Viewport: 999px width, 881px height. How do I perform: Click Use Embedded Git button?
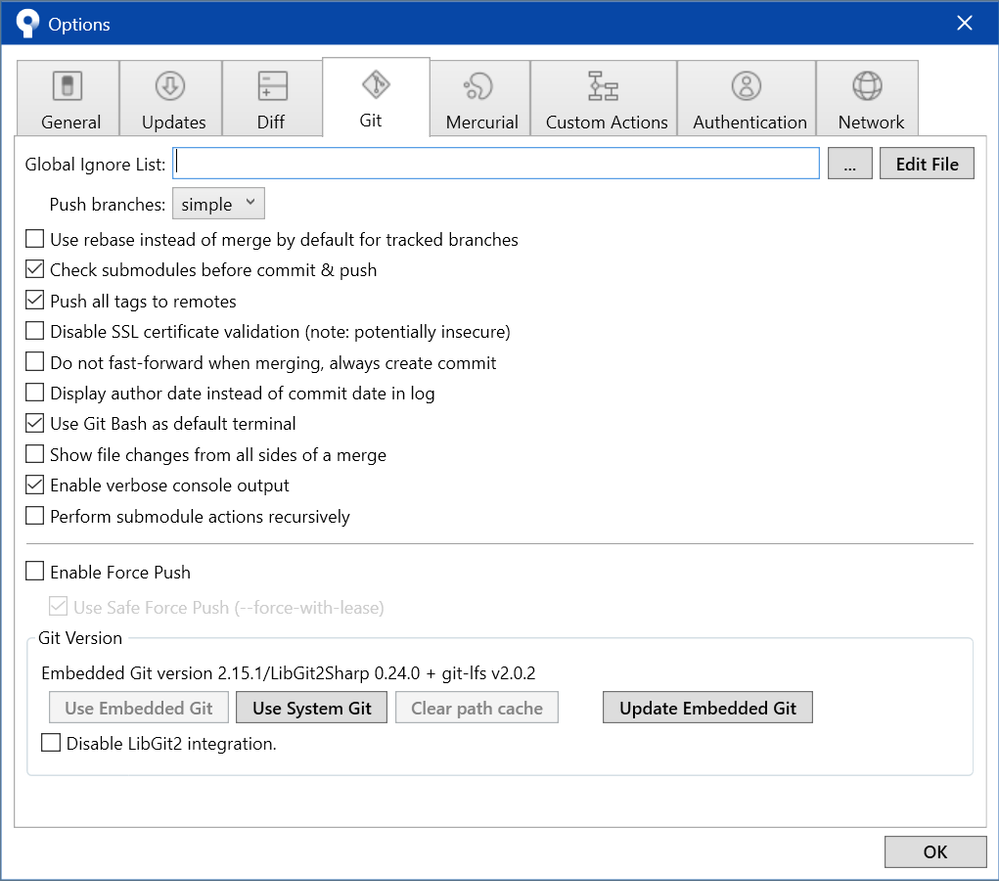coord(139,707)
